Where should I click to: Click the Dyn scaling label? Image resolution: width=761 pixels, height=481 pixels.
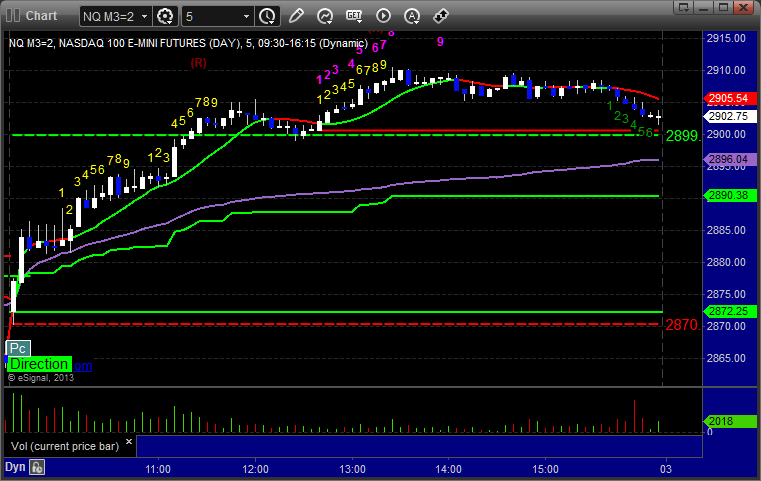coord(15,467)
